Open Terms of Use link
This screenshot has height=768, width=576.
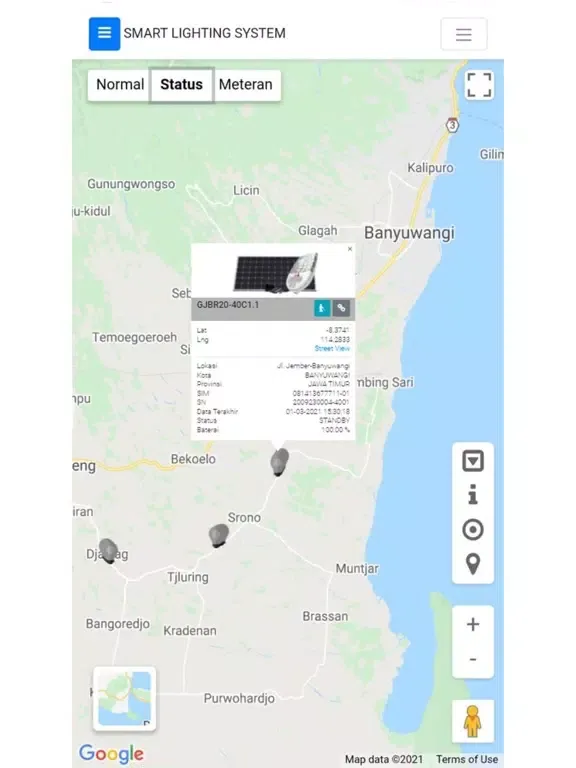click(x=467, y=759)
